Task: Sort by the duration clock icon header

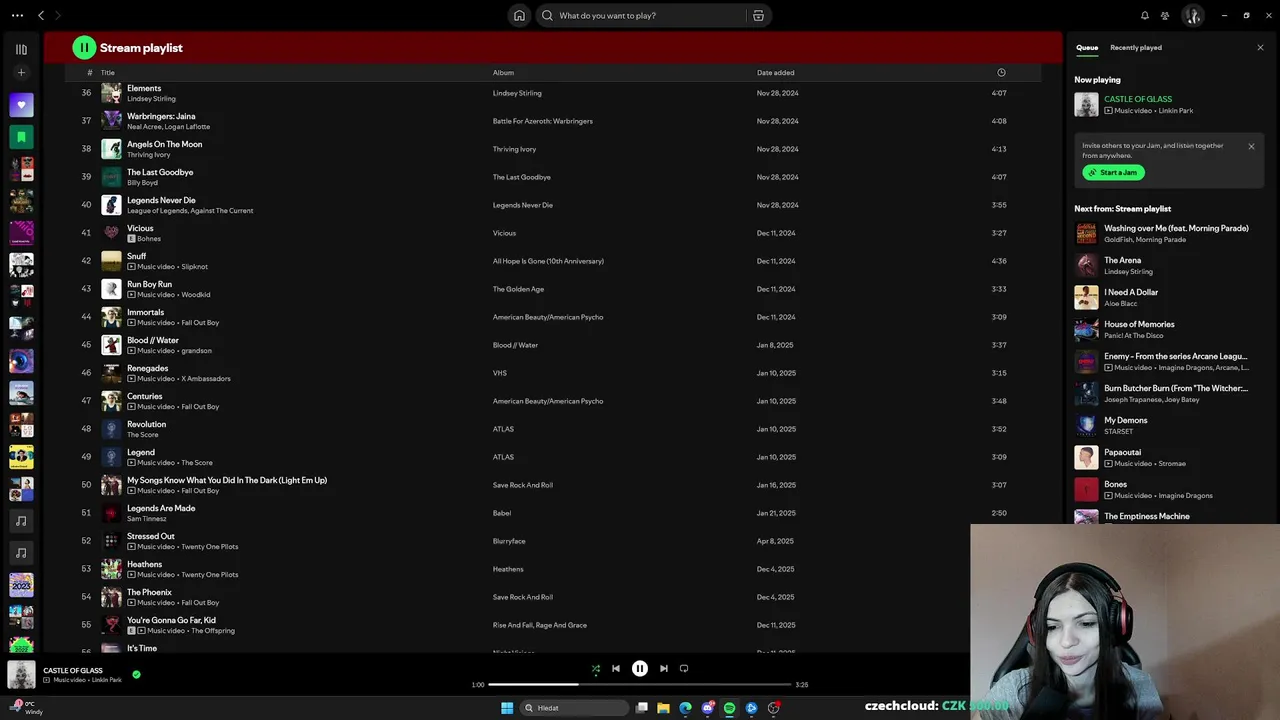Action: [1001, 72]
